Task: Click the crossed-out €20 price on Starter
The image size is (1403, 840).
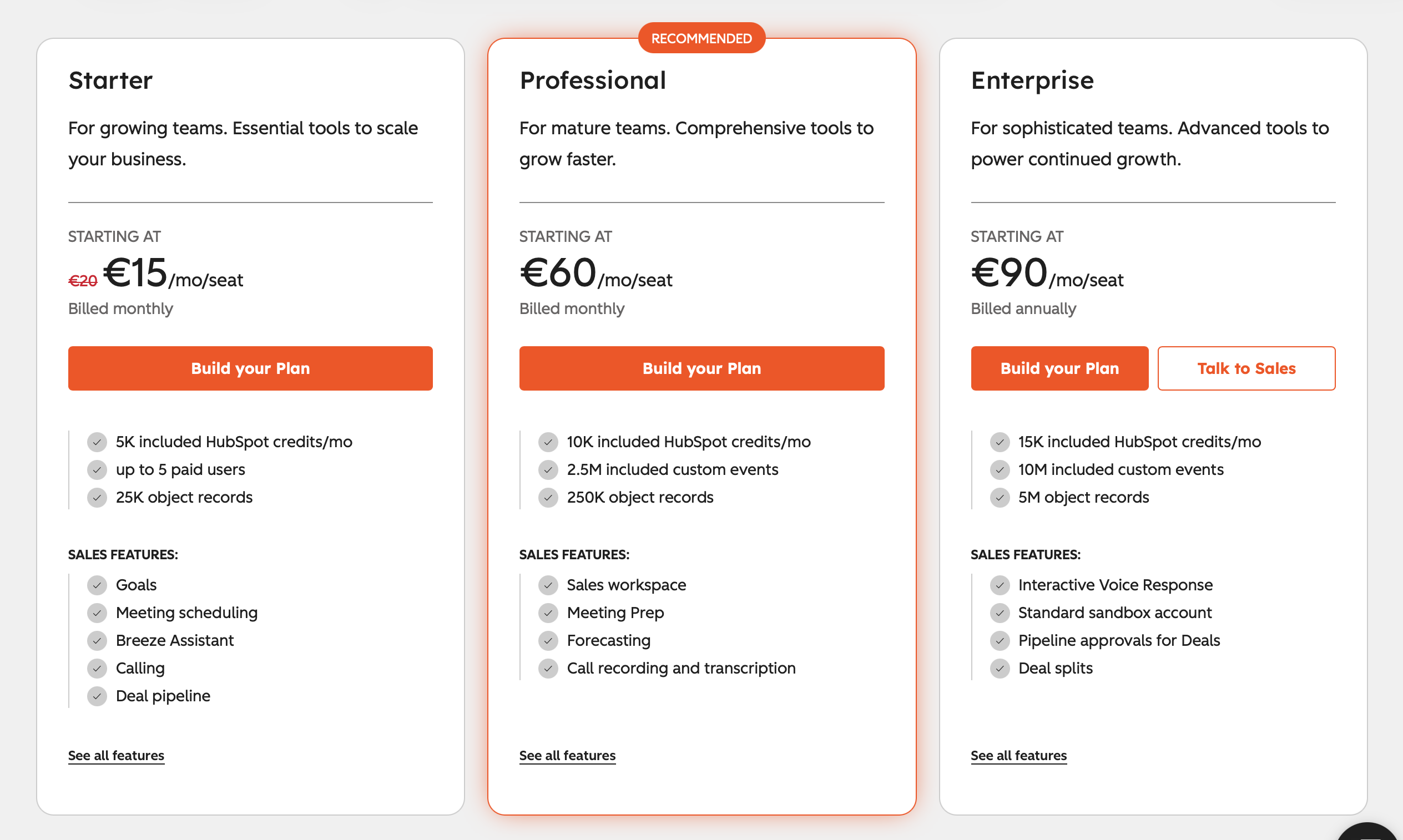Action: [x=82, y=279]
